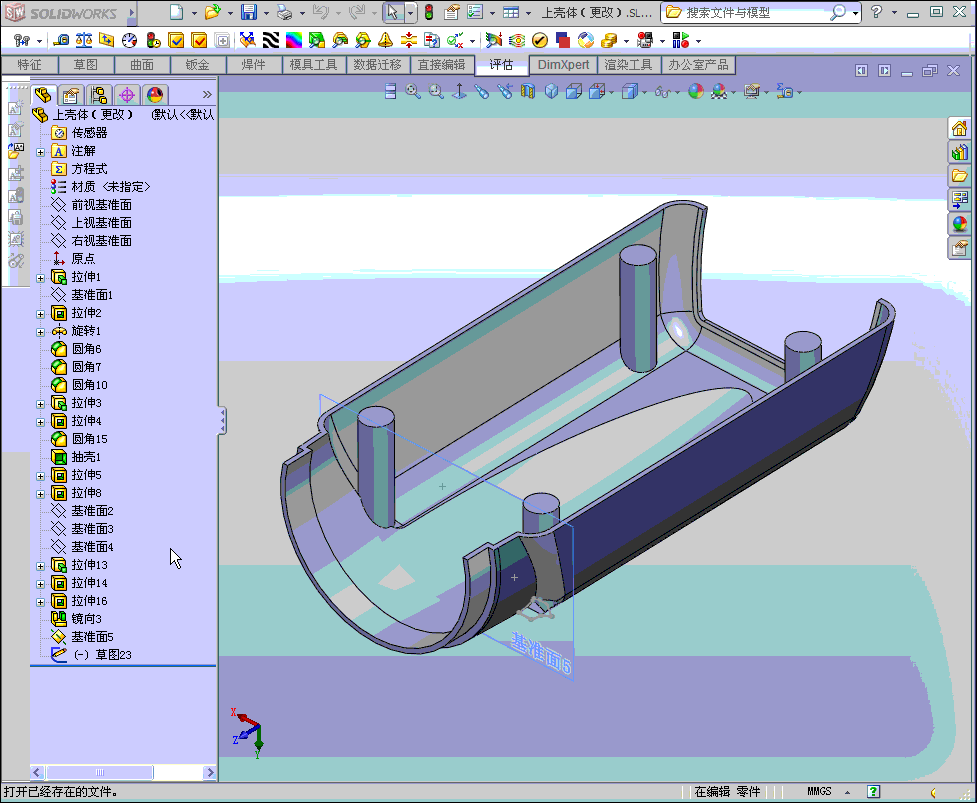Open SolidWorks Resources home task pane
The width and height of the screenshot is (977, 803).
[960, 128]
